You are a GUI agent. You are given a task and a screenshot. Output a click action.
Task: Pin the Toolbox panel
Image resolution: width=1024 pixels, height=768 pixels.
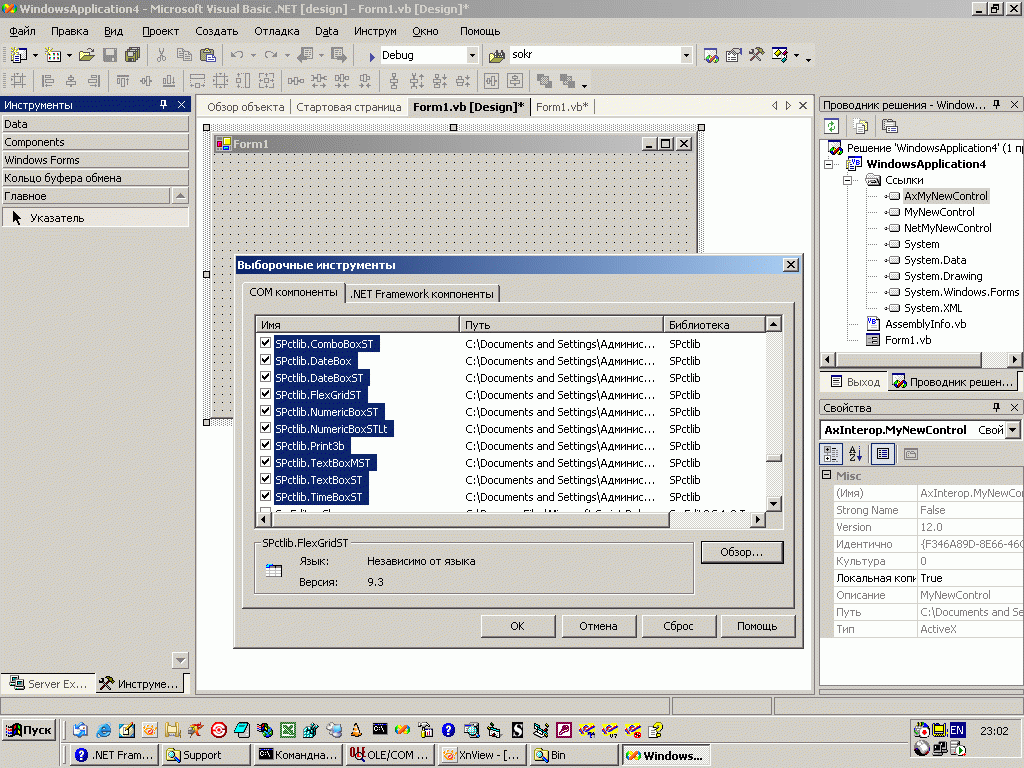[163, 104]
